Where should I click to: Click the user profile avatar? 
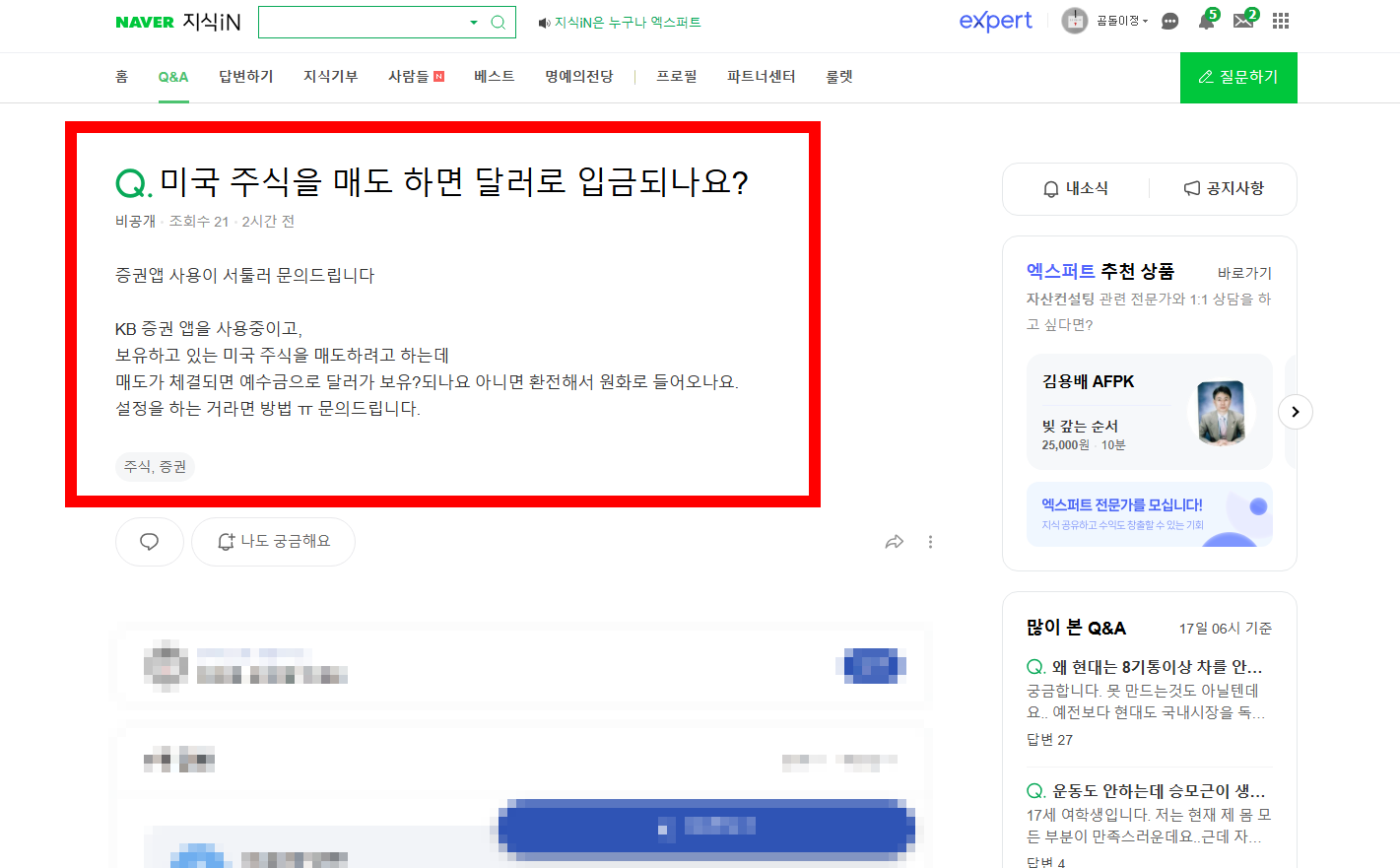coord(1074,21)
